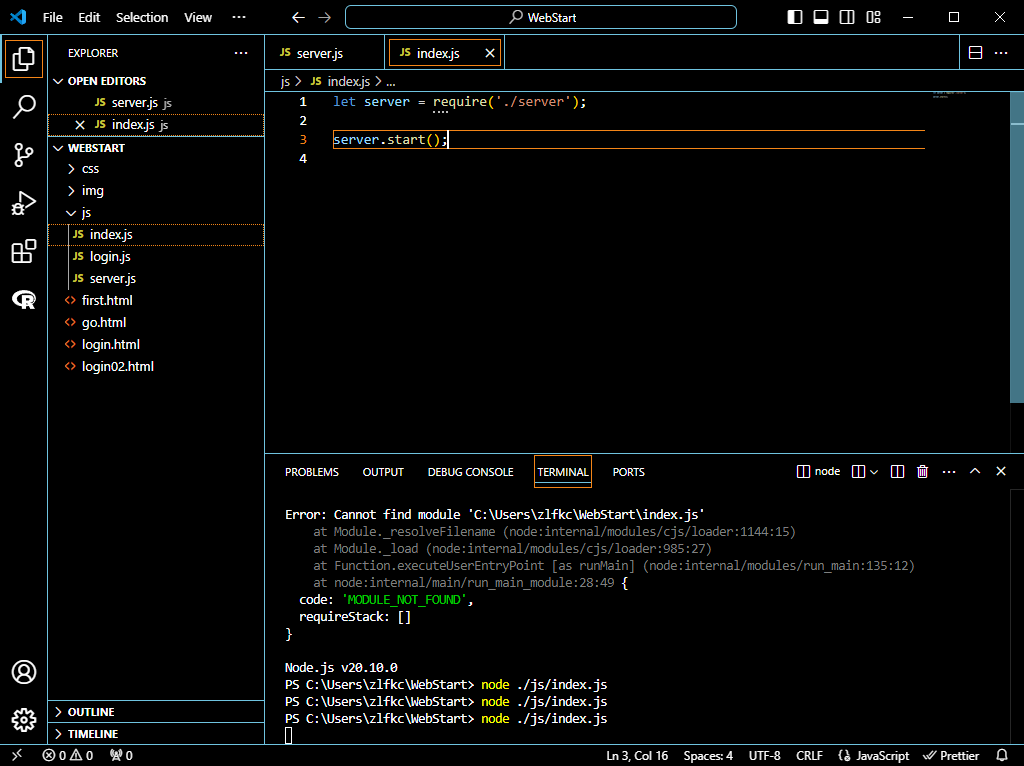Open notifications bell
The width and height of the screenshot is (1024, 766).
[x=1002, y=756]
